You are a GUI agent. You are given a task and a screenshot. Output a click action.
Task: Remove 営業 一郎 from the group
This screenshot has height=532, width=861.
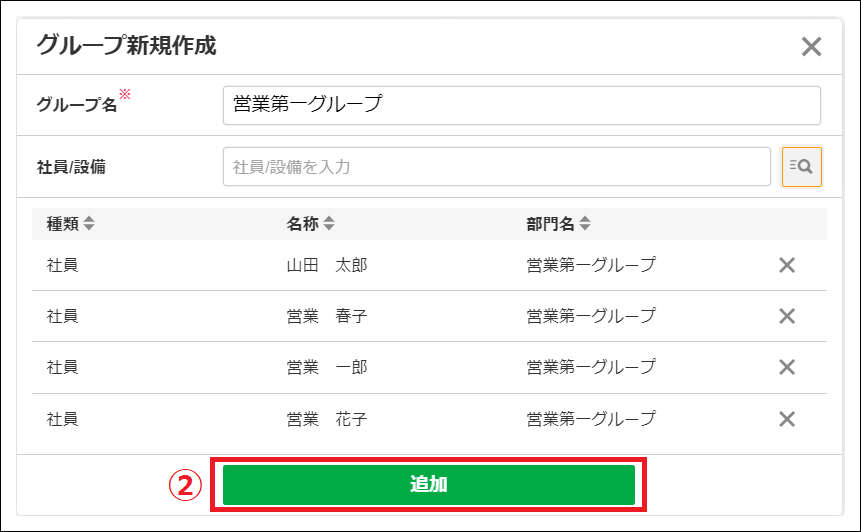[787, 367]
